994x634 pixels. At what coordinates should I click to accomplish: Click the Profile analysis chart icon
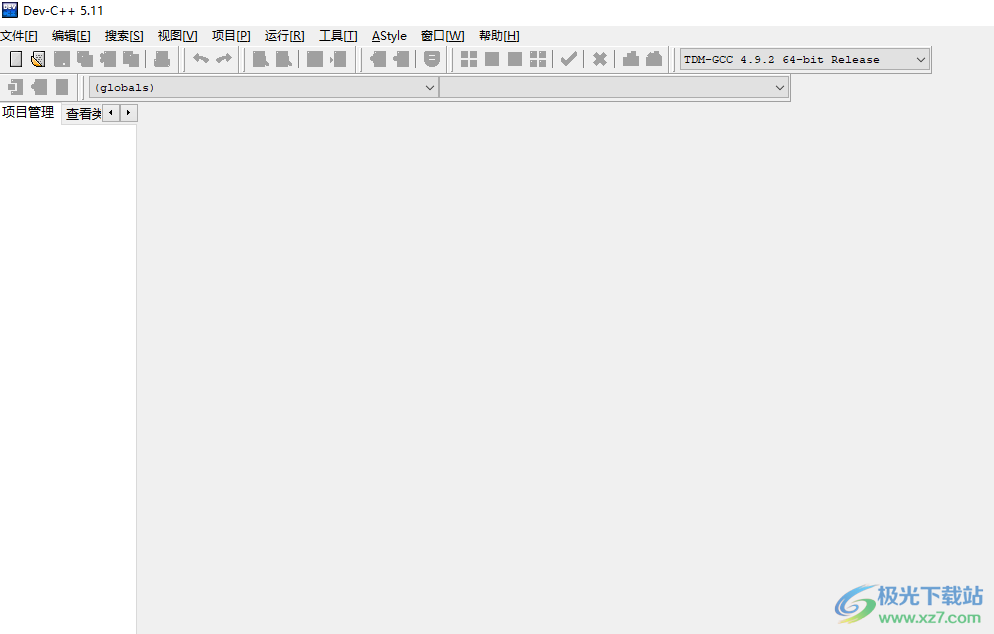point(631,59)
